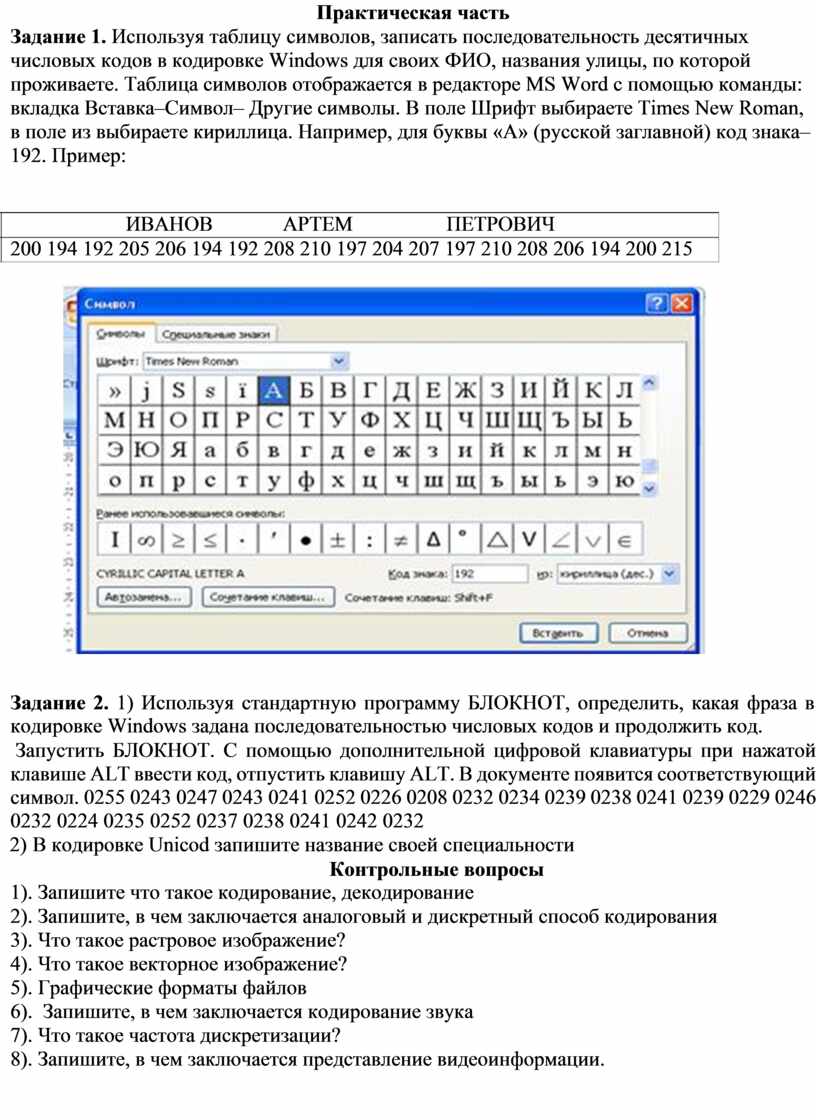Pick less-or-equal sign in recent symbols
The image size is (816, 1120).
tap(210, 539)
